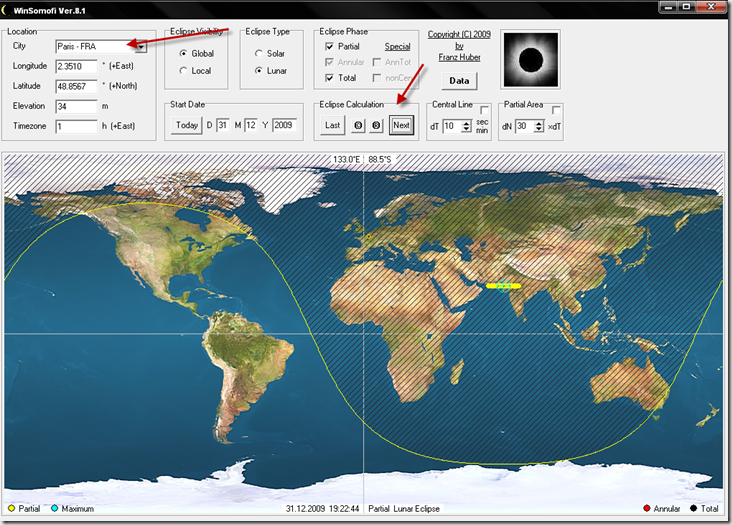Image resolution: width=732 pixels, height=525 pixels.
Task: Click the start date Day field
Action: tap(223, 126)
